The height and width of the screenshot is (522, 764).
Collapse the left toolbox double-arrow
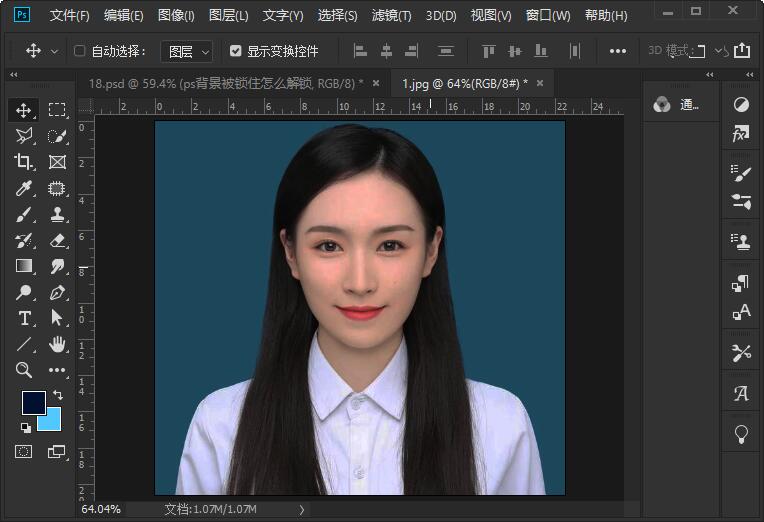(x=14, y=75)
